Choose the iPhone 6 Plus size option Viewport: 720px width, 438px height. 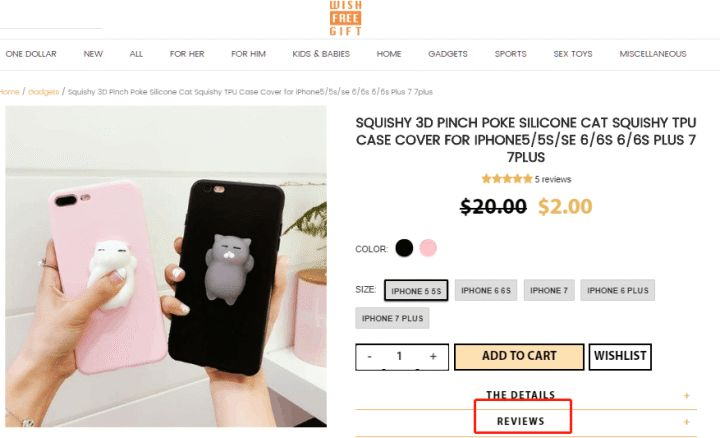point(618,290)
